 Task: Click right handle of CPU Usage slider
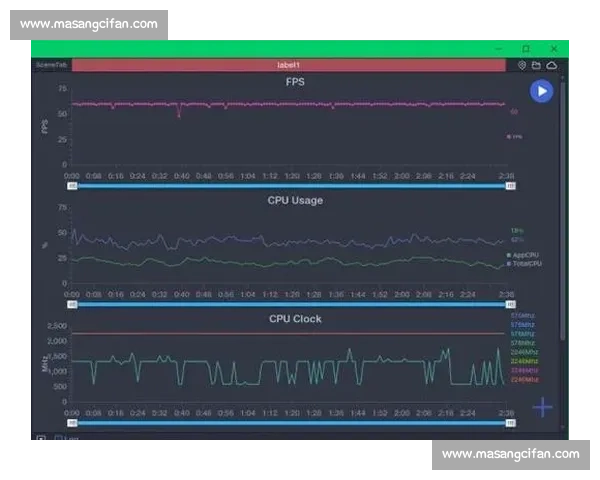tap(510, 304)
